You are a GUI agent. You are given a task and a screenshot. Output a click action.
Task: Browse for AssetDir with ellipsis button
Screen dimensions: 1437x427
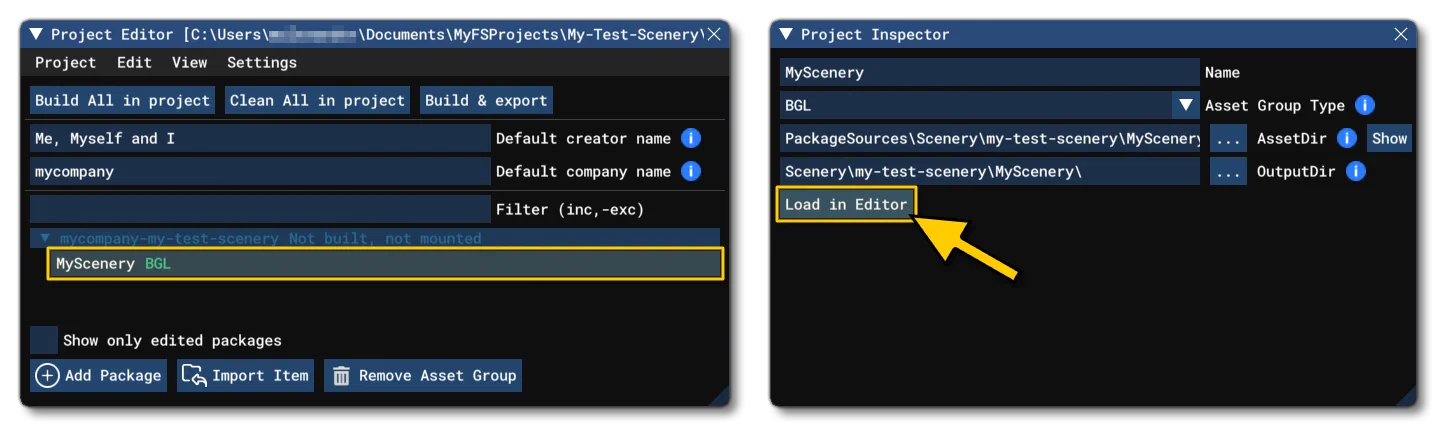pos(1228,138)
